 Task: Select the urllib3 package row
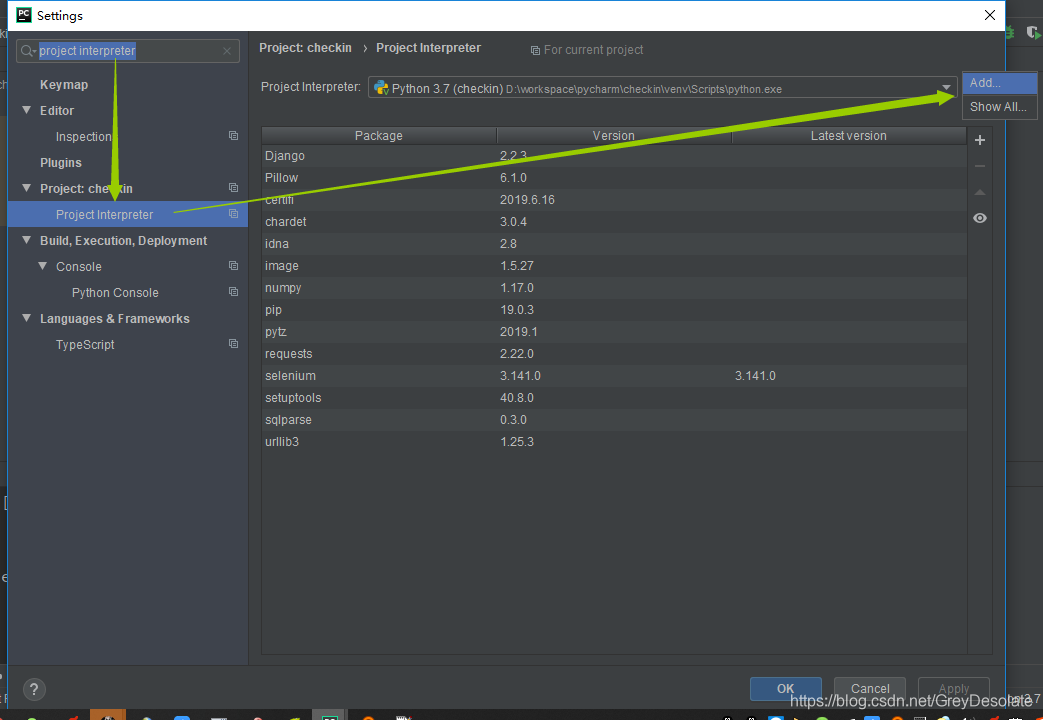[614, 441]
